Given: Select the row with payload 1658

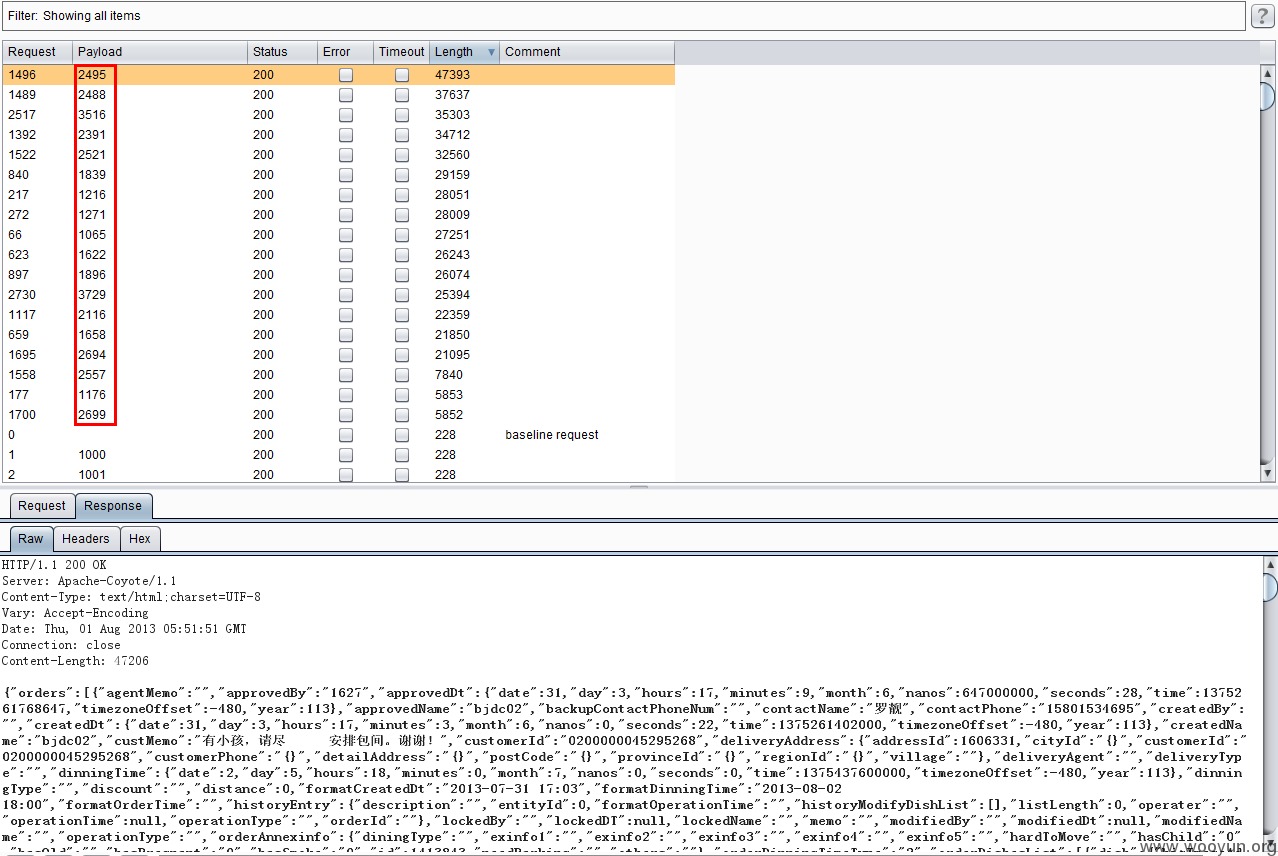Looking at the screenshot, I should (338, 335).
